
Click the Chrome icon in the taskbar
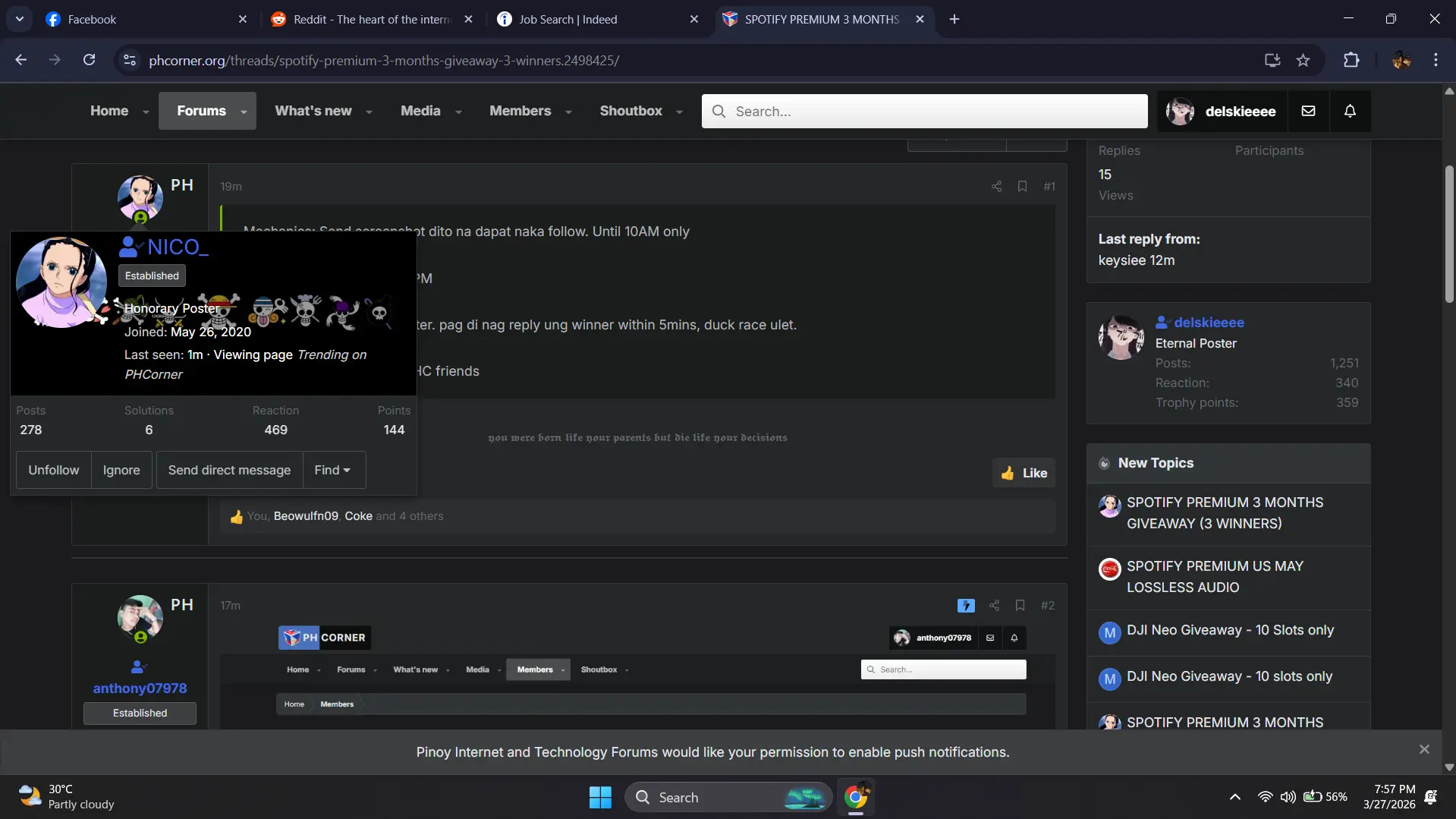coord(855,797)
